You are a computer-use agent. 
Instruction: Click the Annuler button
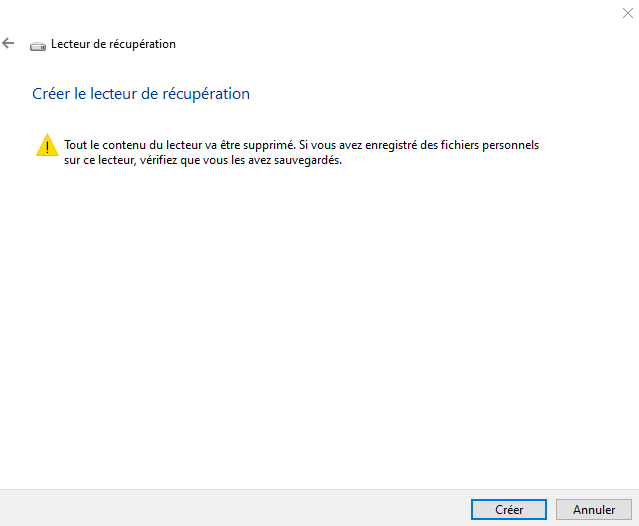pyautogui.click(x=594, y=509)
